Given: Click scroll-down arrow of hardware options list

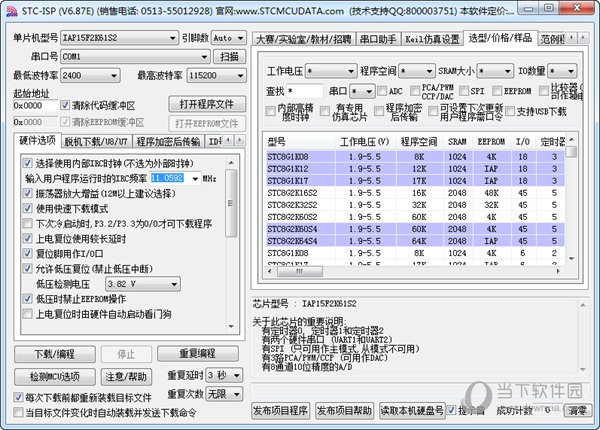Looking at the screenshot, I should [231, 326].
